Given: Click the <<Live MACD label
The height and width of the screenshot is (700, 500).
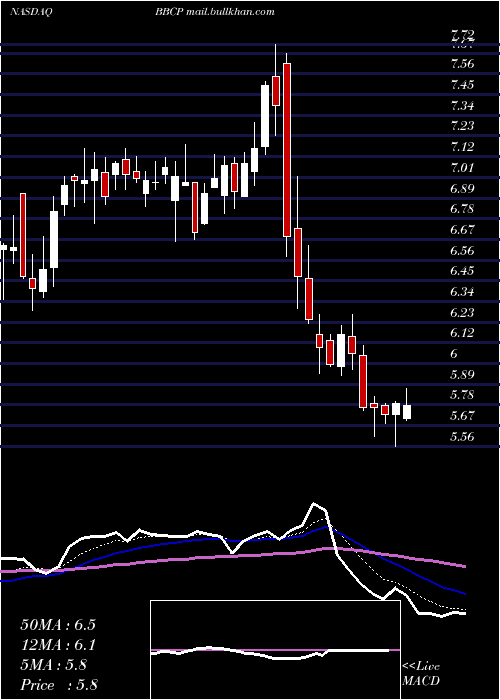Looking at the screenshot, I should tap(421, 674).
